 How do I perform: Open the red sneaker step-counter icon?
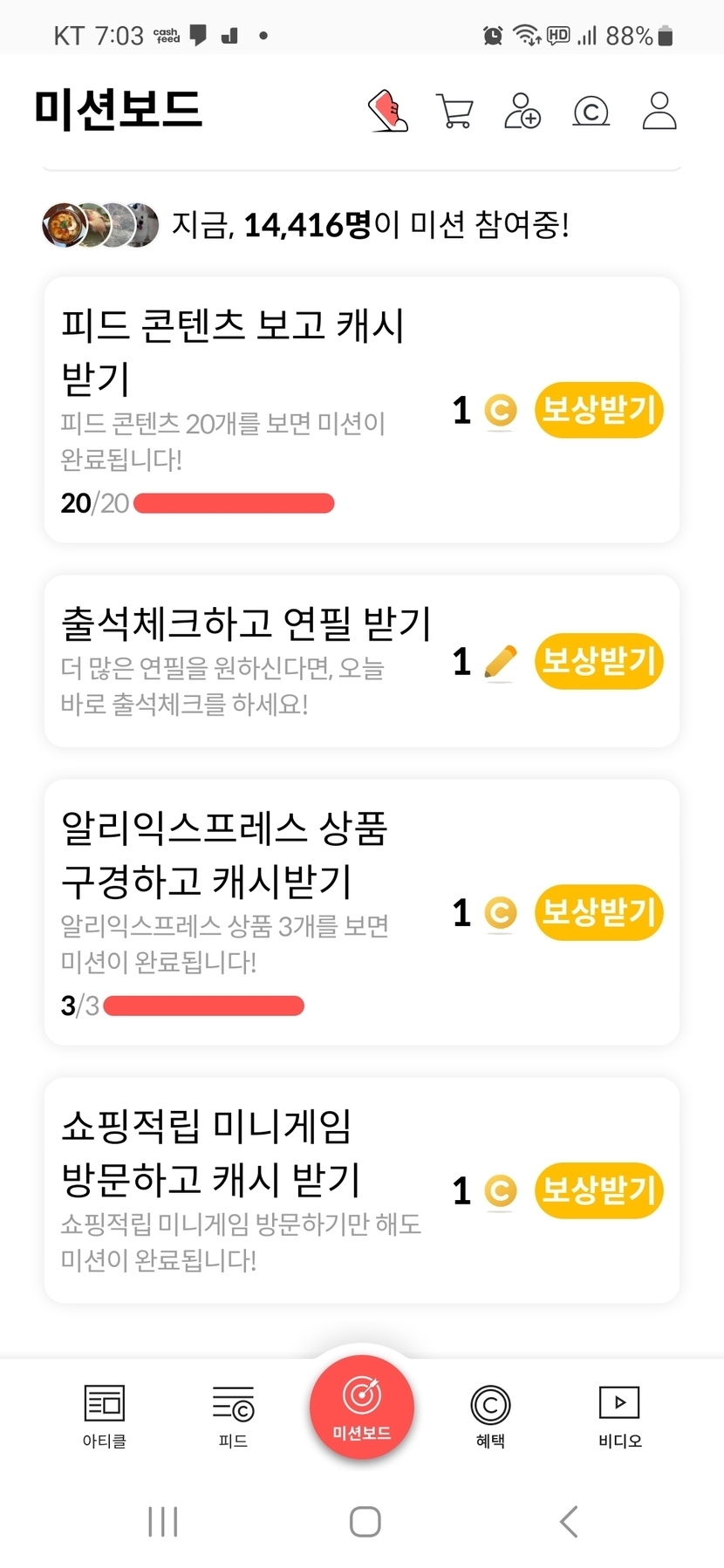(388, 111)
